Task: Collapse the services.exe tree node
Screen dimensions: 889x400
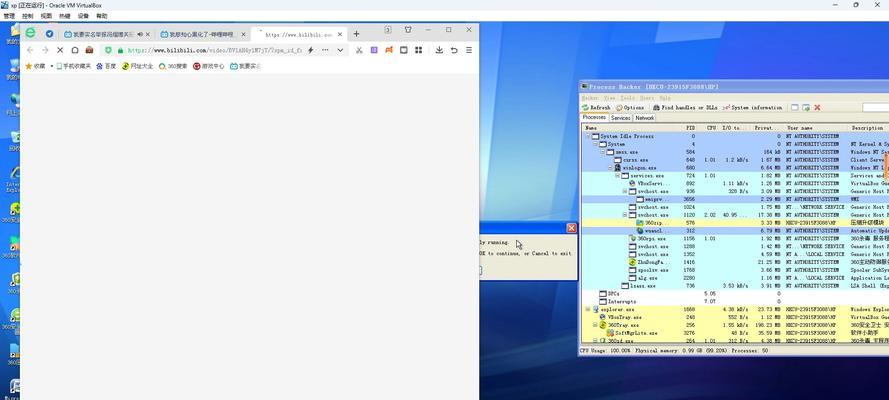Action: pos(619,176)
